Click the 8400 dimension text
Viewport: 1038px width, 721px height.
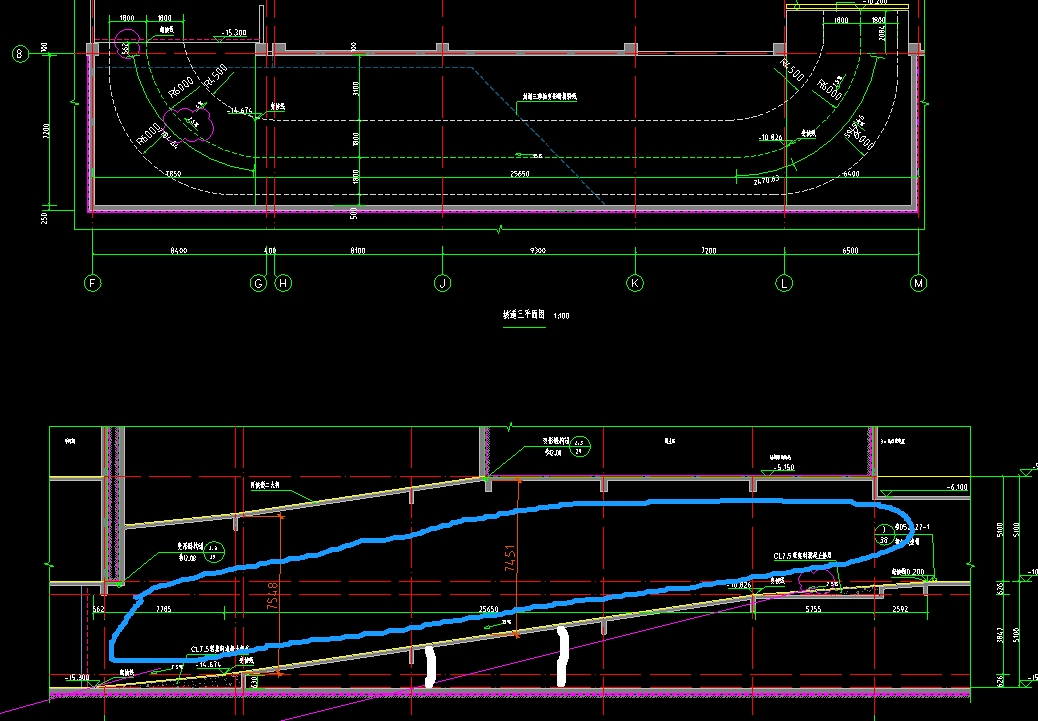pos(179,250)
